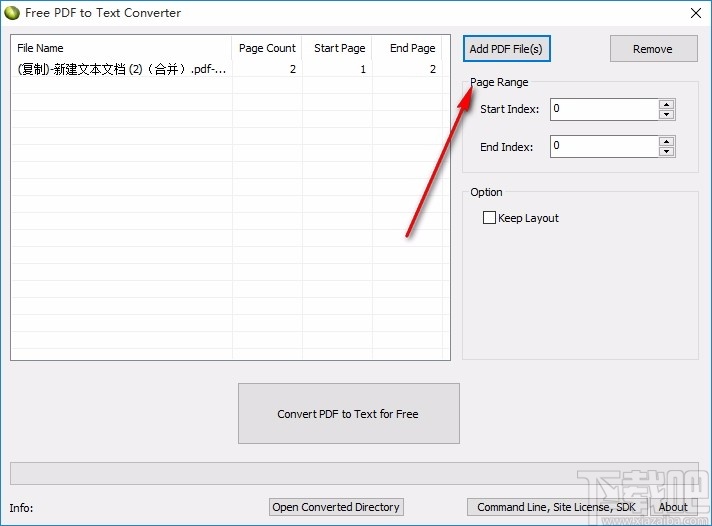Remove the selected PDF file
712x526 pixels.
pos(653,49)
